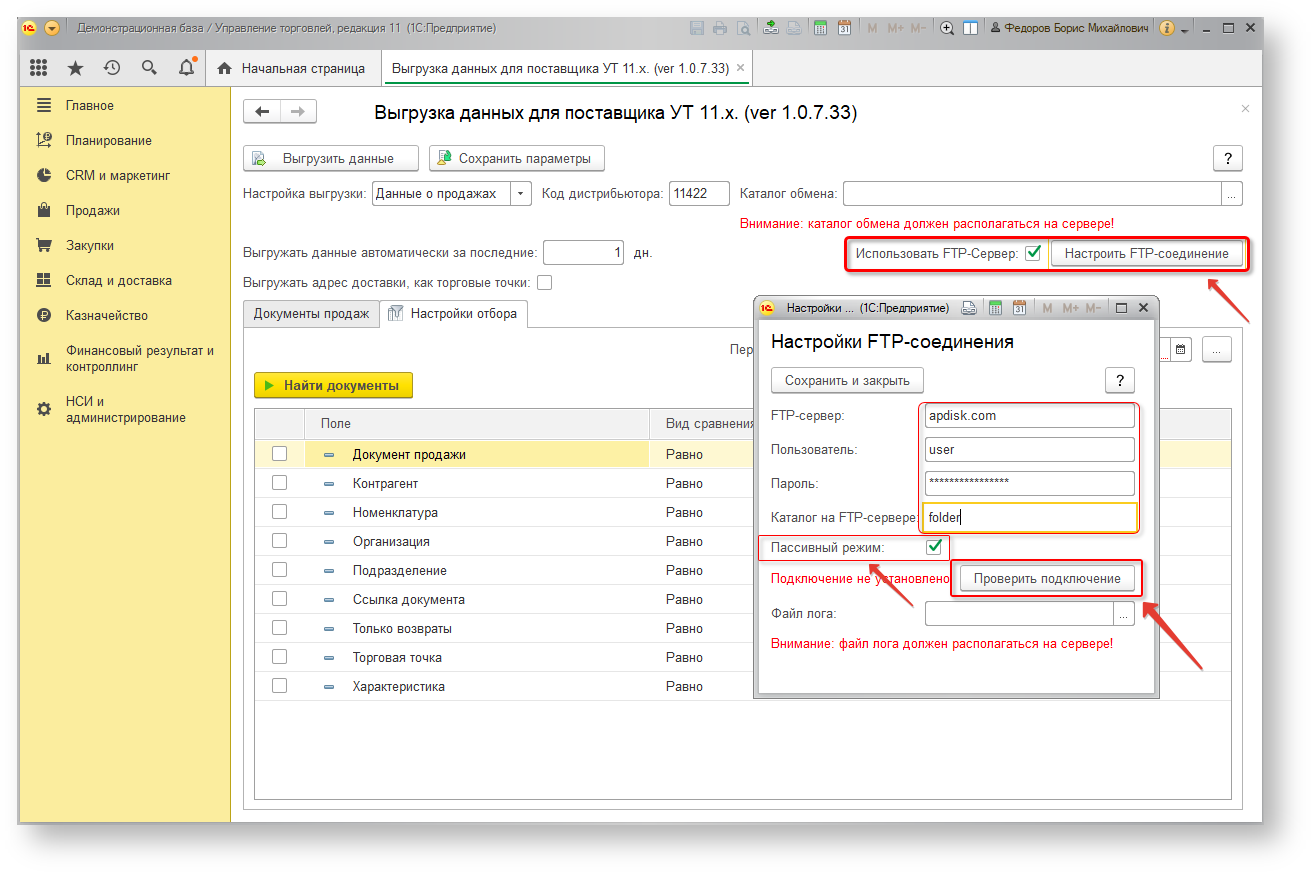Screen dimensions: 1312x873
Task: Open 'НСИ и администрирование' section
Action: pyautogui.click(x=126, y=410)
